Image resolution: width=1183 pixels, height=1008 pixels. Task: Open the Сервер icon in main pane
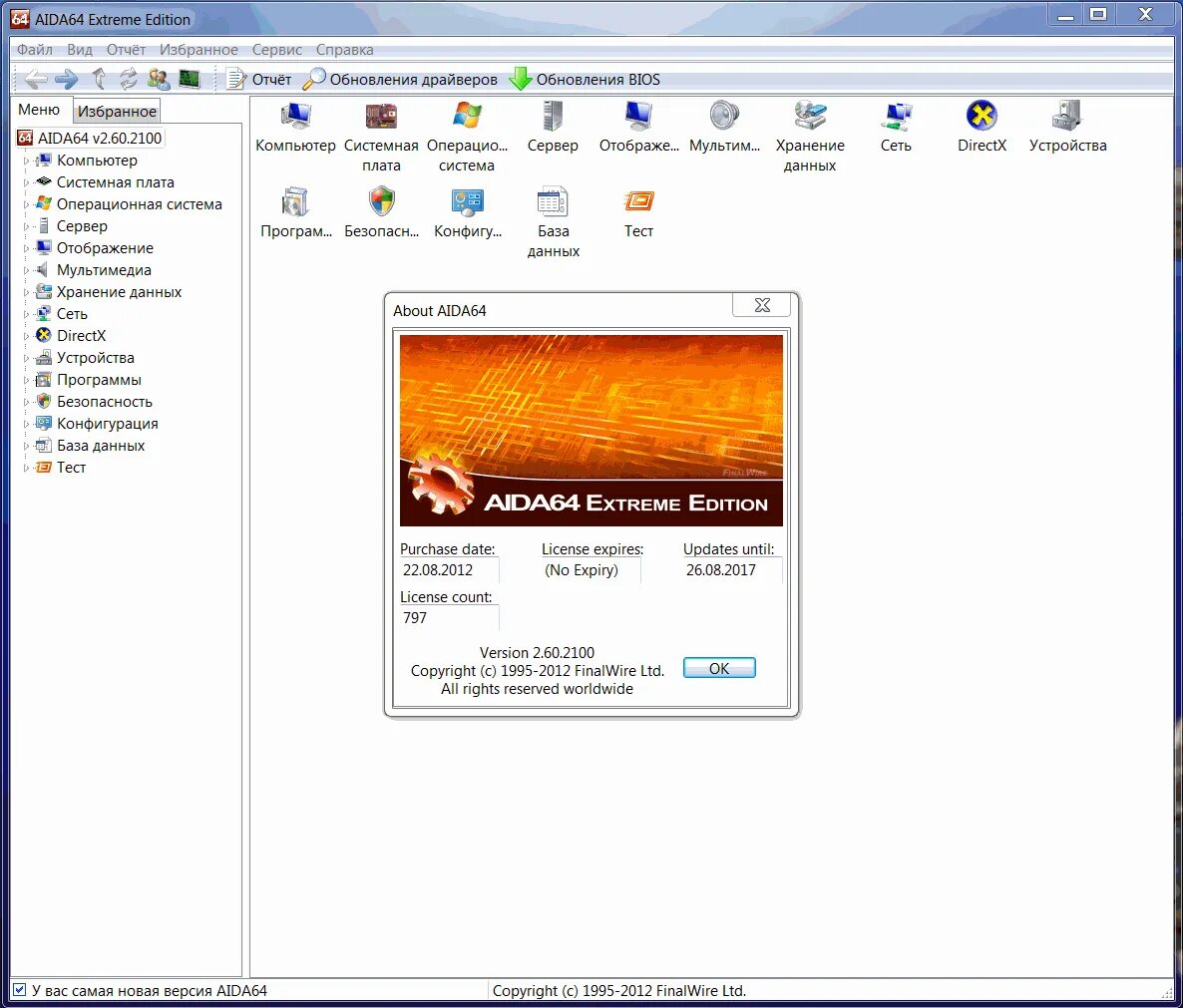[553, 116]
